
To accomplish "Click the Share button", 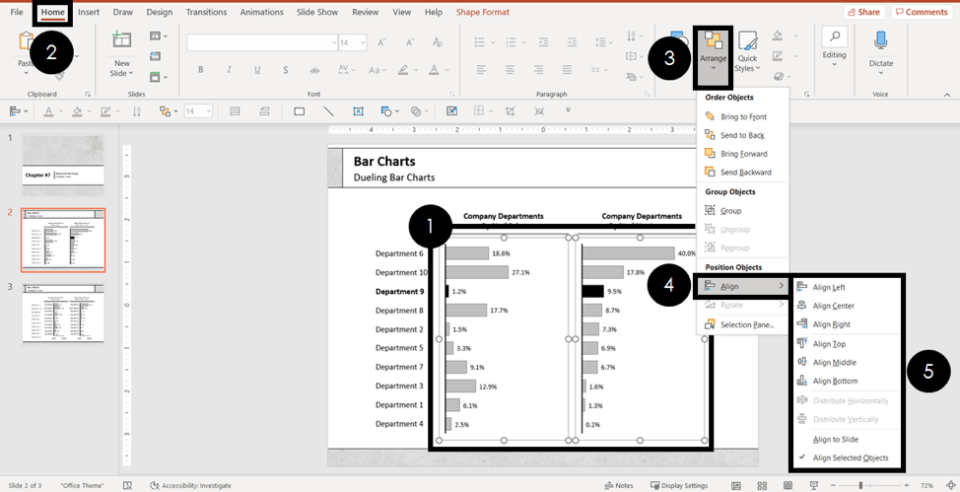I will pyautogui.click(x=863, y=12).
